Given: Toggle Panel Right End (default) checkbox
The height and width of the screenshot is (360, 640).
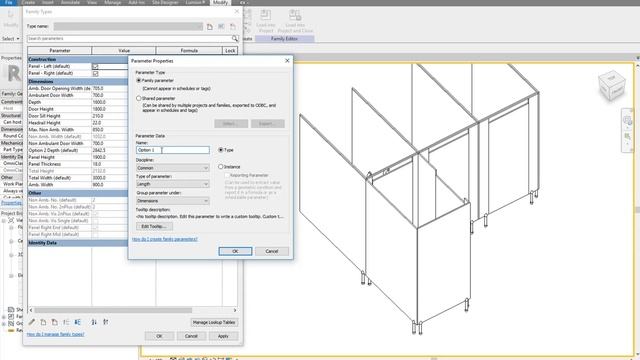Looking at the screenshot, I should 96,228.
